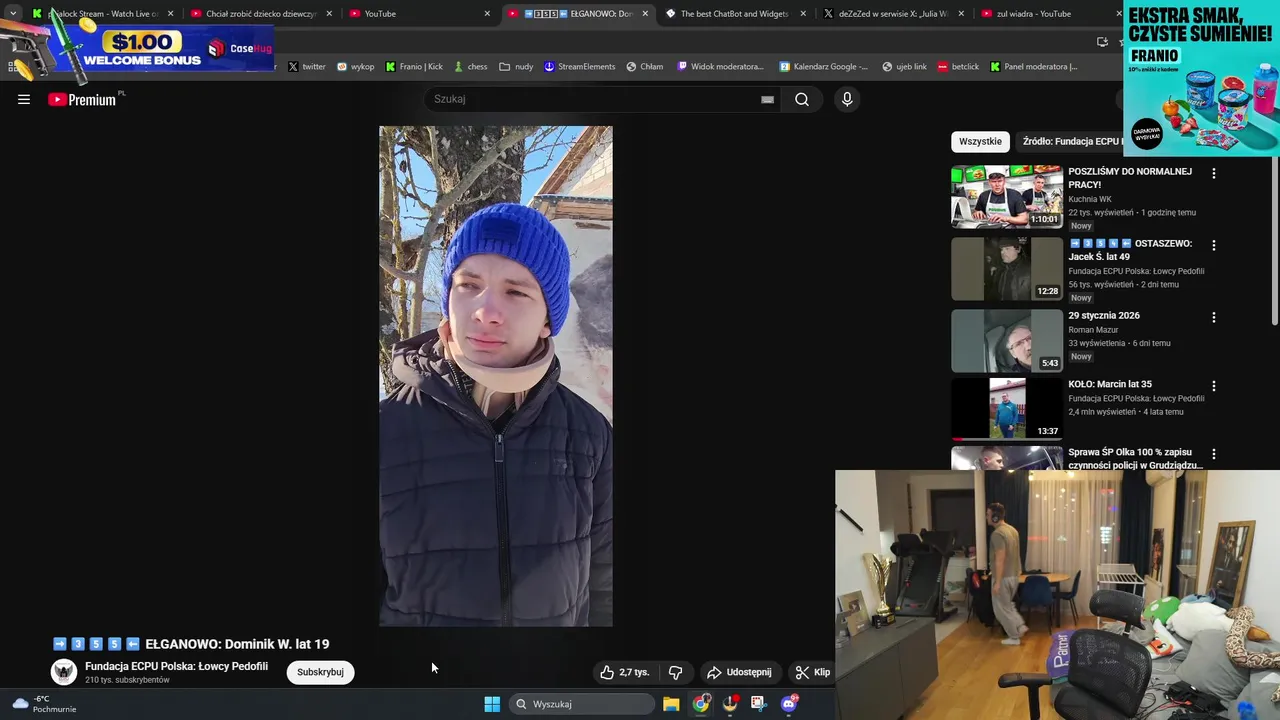This screenshot has height=720, width=1280.
Task: Open the Franio | Kick bookmark
Action: 414,67
